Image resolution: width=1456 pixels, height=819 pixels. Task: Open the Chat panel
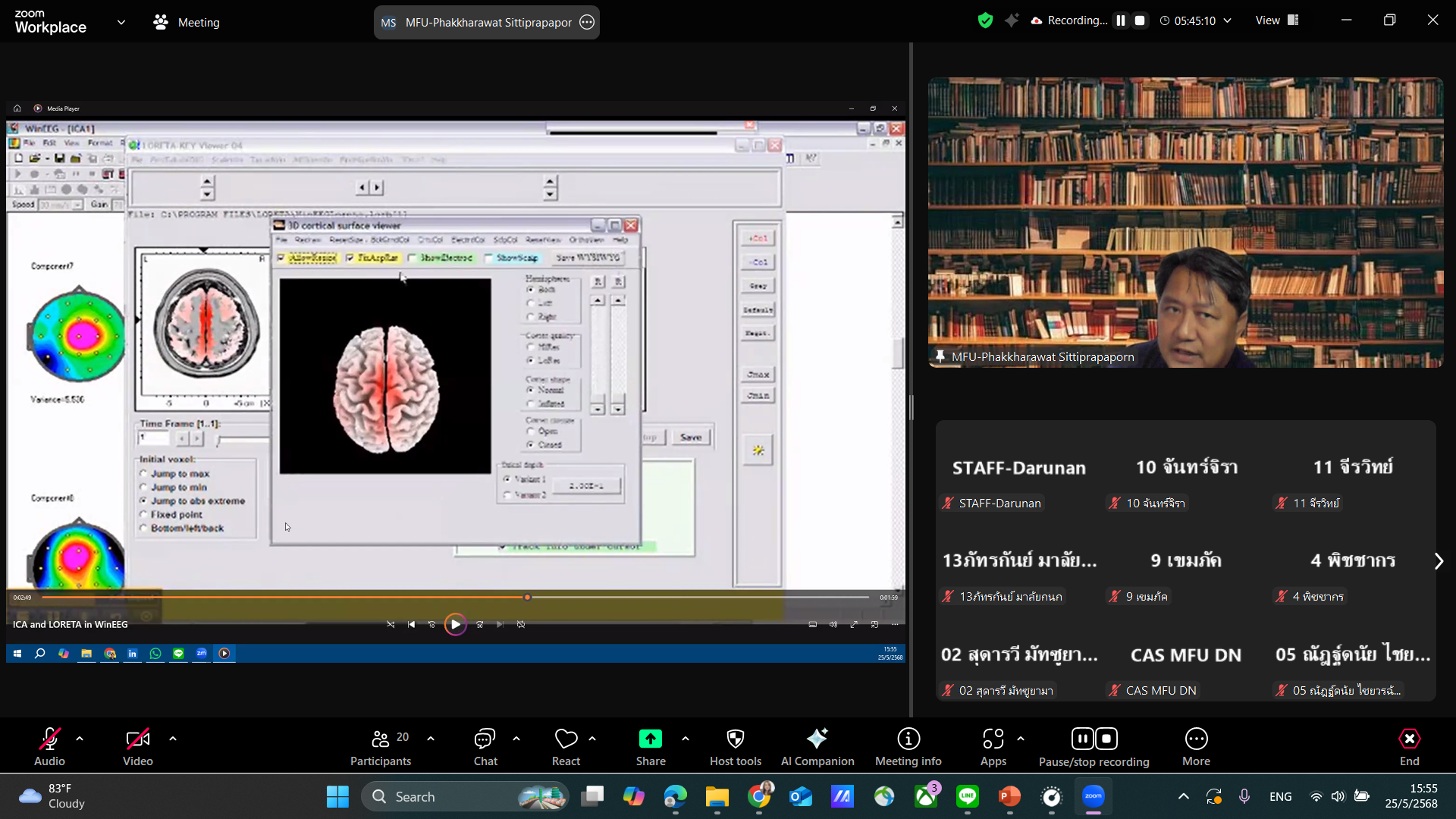[x=485, y=739]
